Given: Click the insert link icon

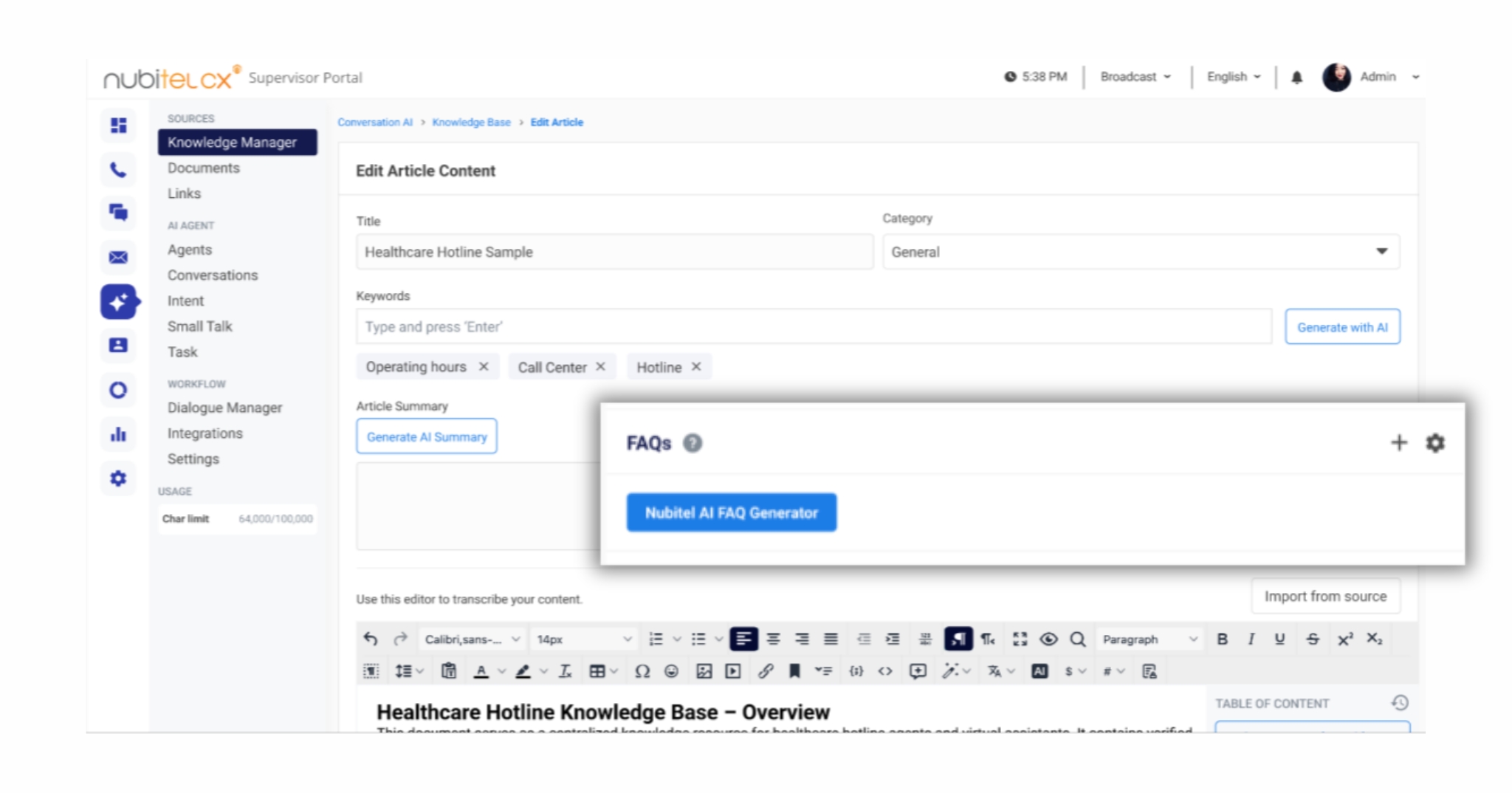Looking at the screenshot, I should coord(766,671).
